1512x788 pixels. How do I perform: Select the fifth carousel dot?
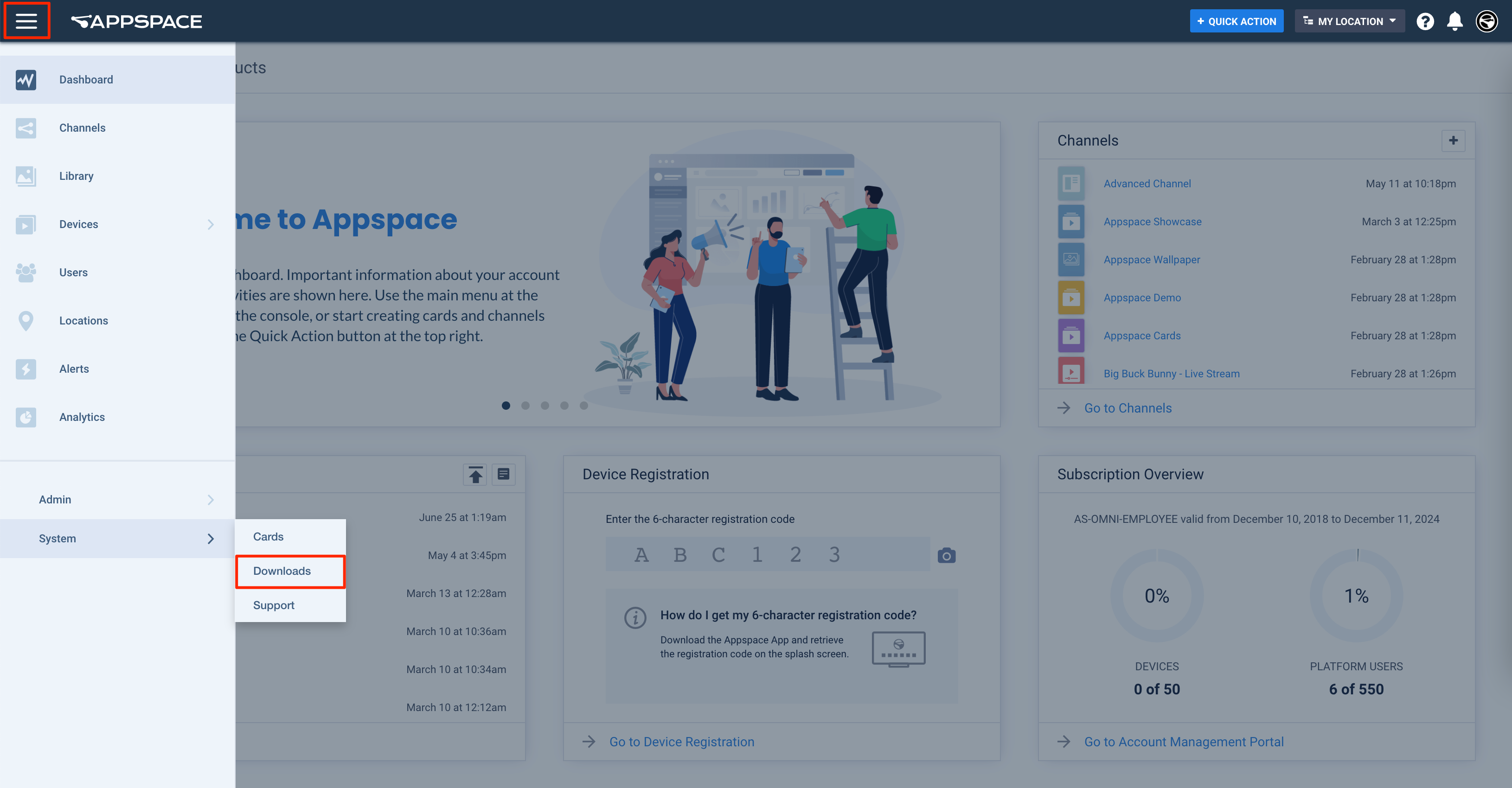583,406
